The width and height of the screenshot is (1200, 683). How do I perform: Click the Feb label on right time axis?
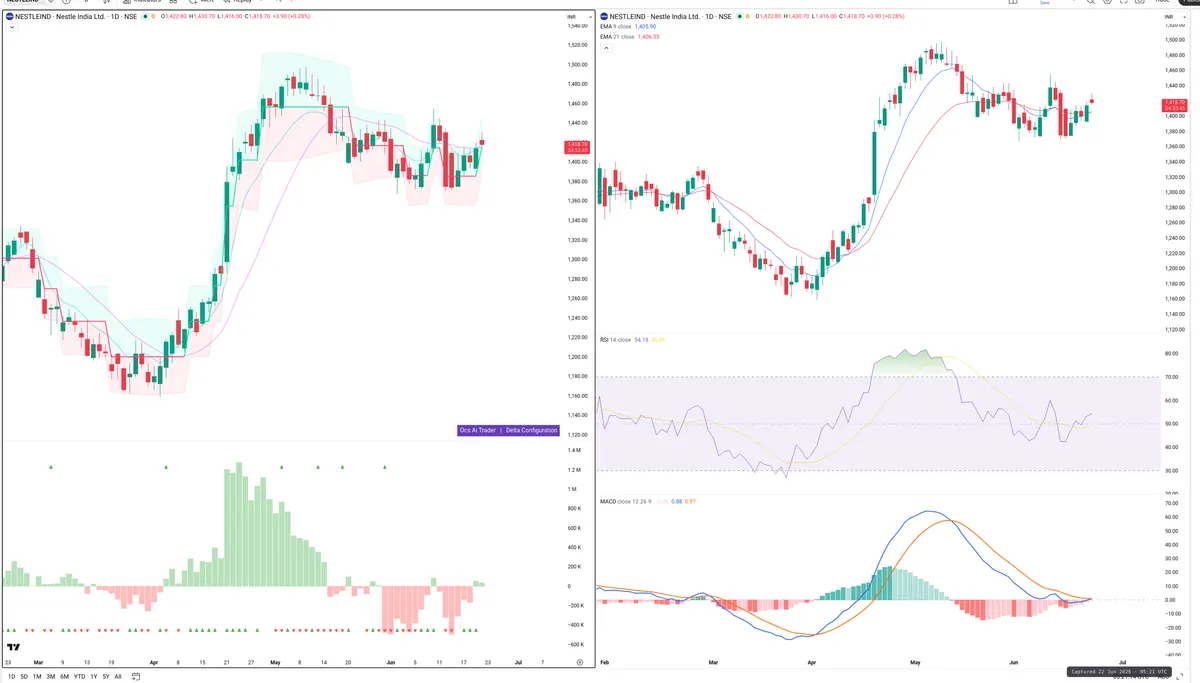pos(605,662)
